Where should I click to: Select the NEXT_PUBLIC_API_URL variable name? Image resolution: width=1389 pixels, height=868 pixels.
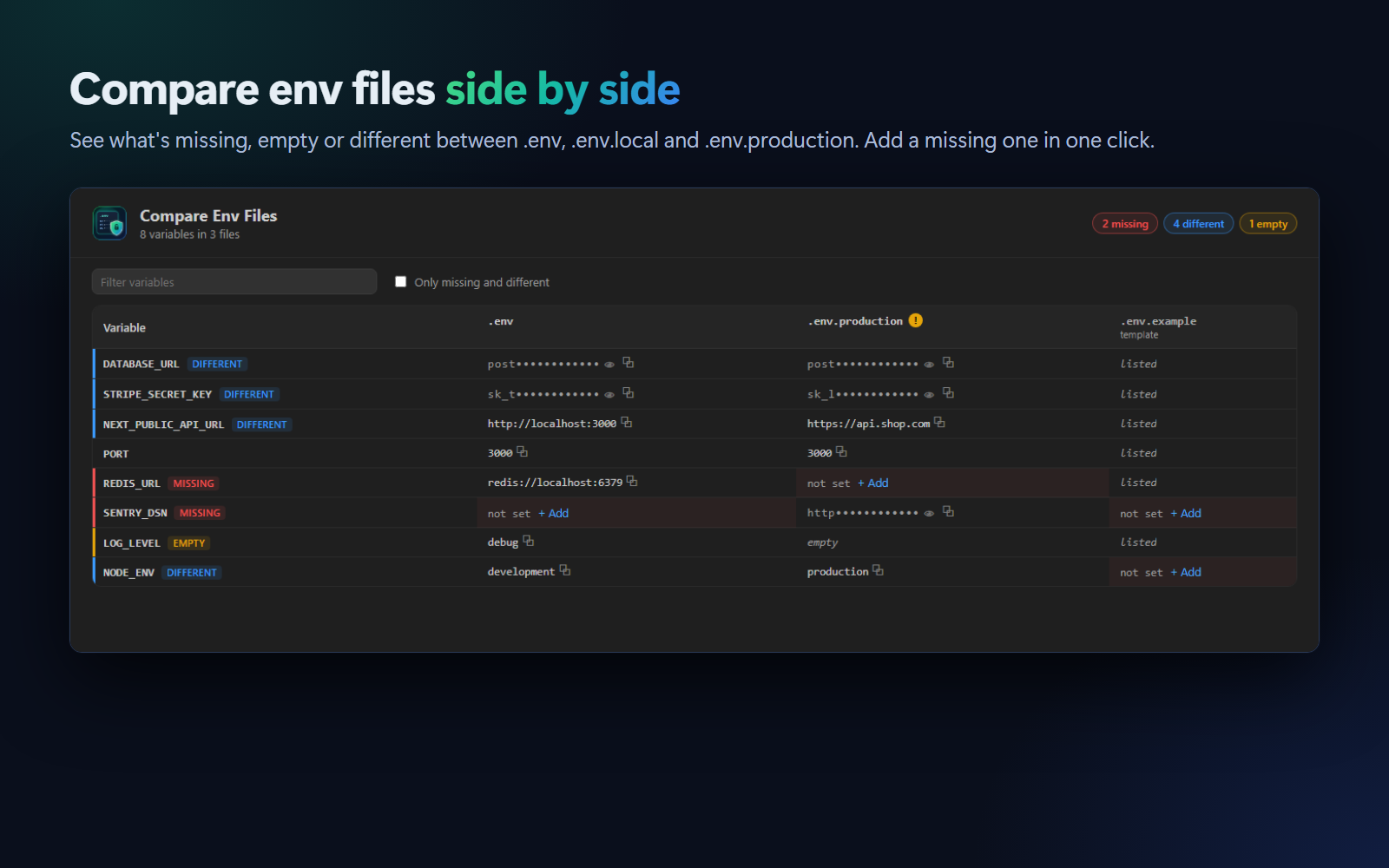click(163, 424)
